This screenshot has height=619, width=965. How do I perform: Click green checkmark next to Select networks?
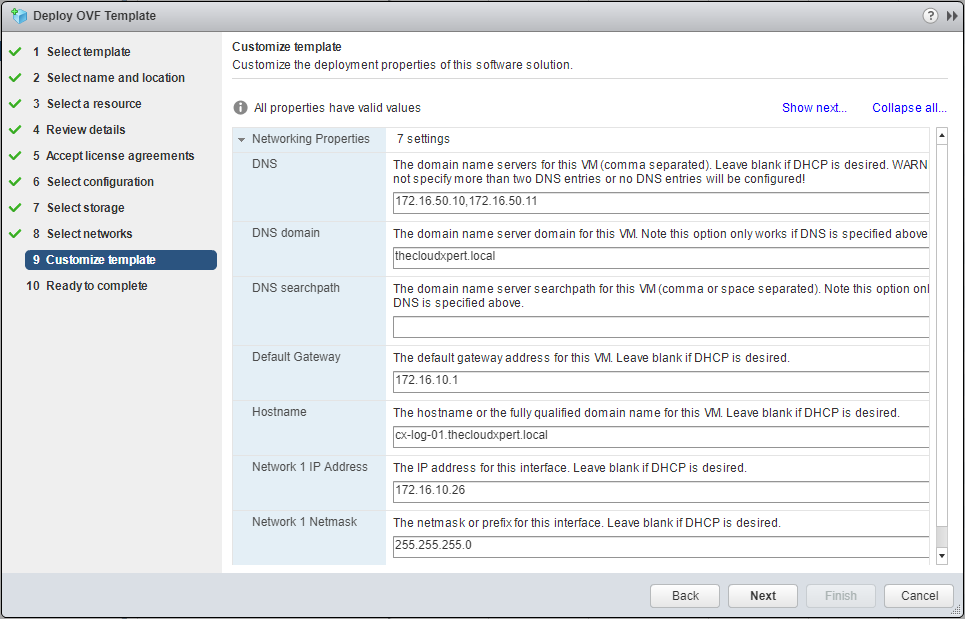15,234
